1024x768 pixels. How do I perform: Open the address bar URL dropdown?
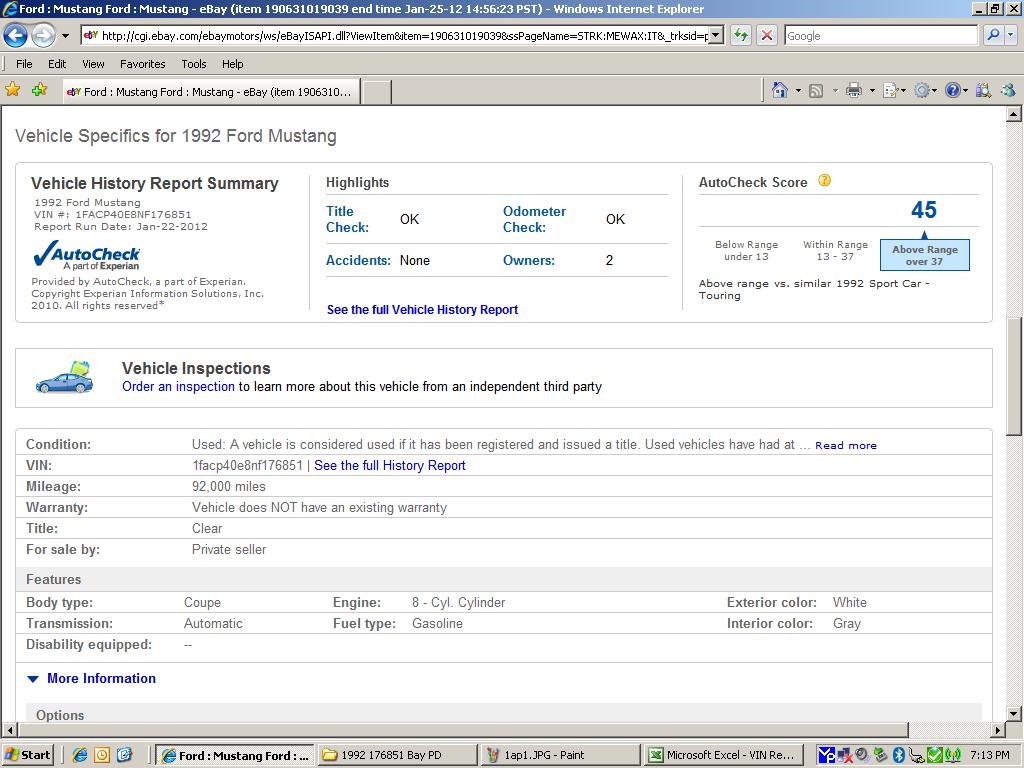[x=715, y=35]
